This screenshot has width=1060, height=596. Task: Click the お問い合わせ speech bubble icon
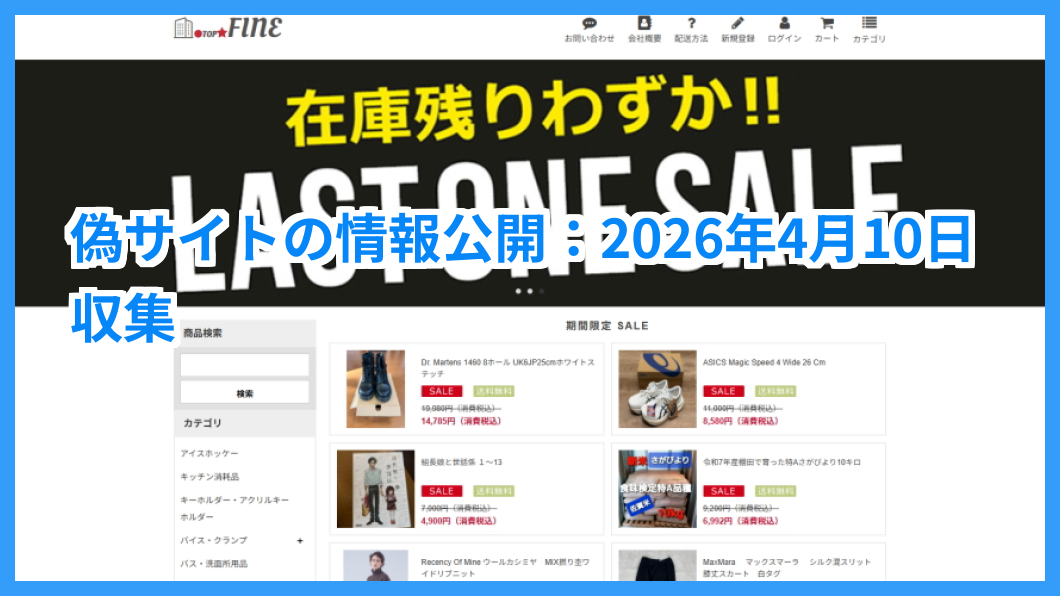[589, 24]
